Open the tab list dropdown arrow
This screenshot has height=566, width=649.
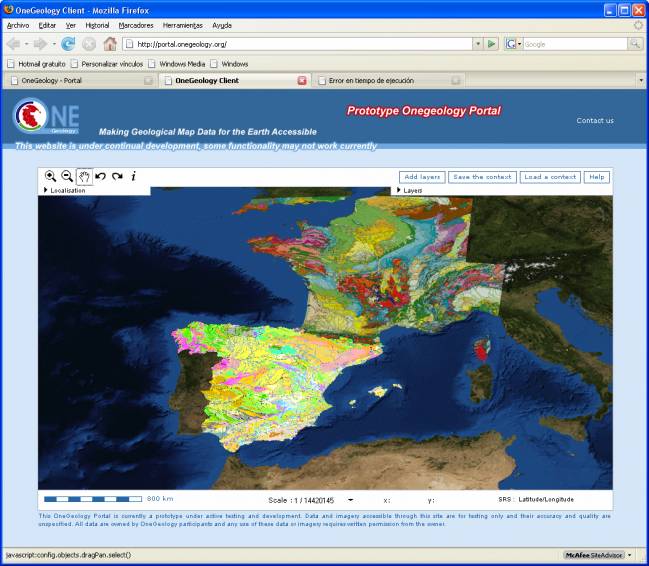[641, 80]
